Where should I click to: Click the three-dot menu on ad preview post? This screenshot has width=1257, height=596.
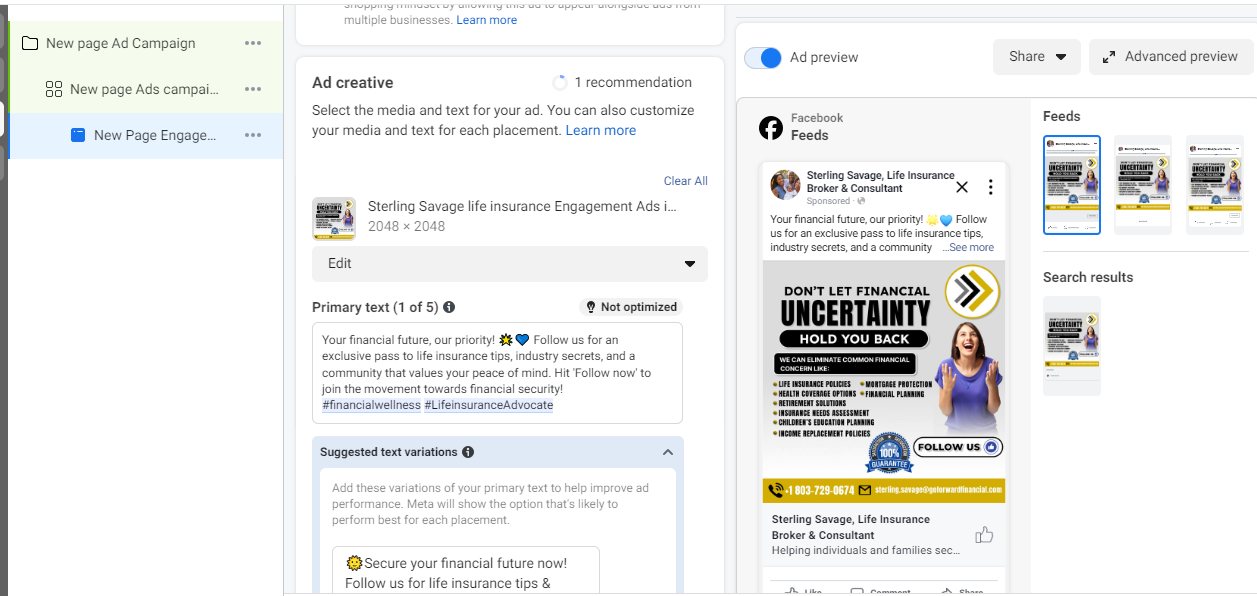pyautogui.click(x=990, y=187)
